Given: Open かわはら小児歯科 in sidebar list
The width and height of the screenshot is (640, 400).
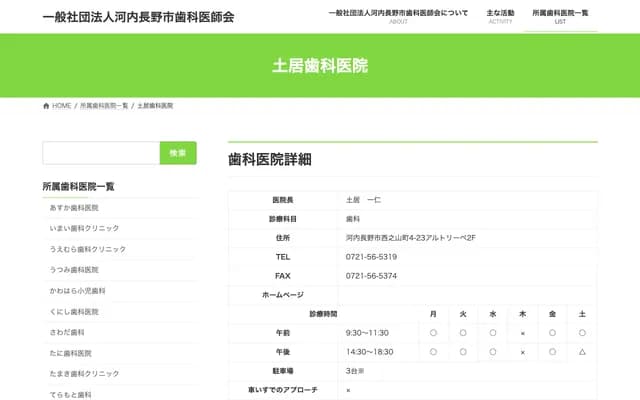Looking at the screenshot, I should click(x=78, y=291).
